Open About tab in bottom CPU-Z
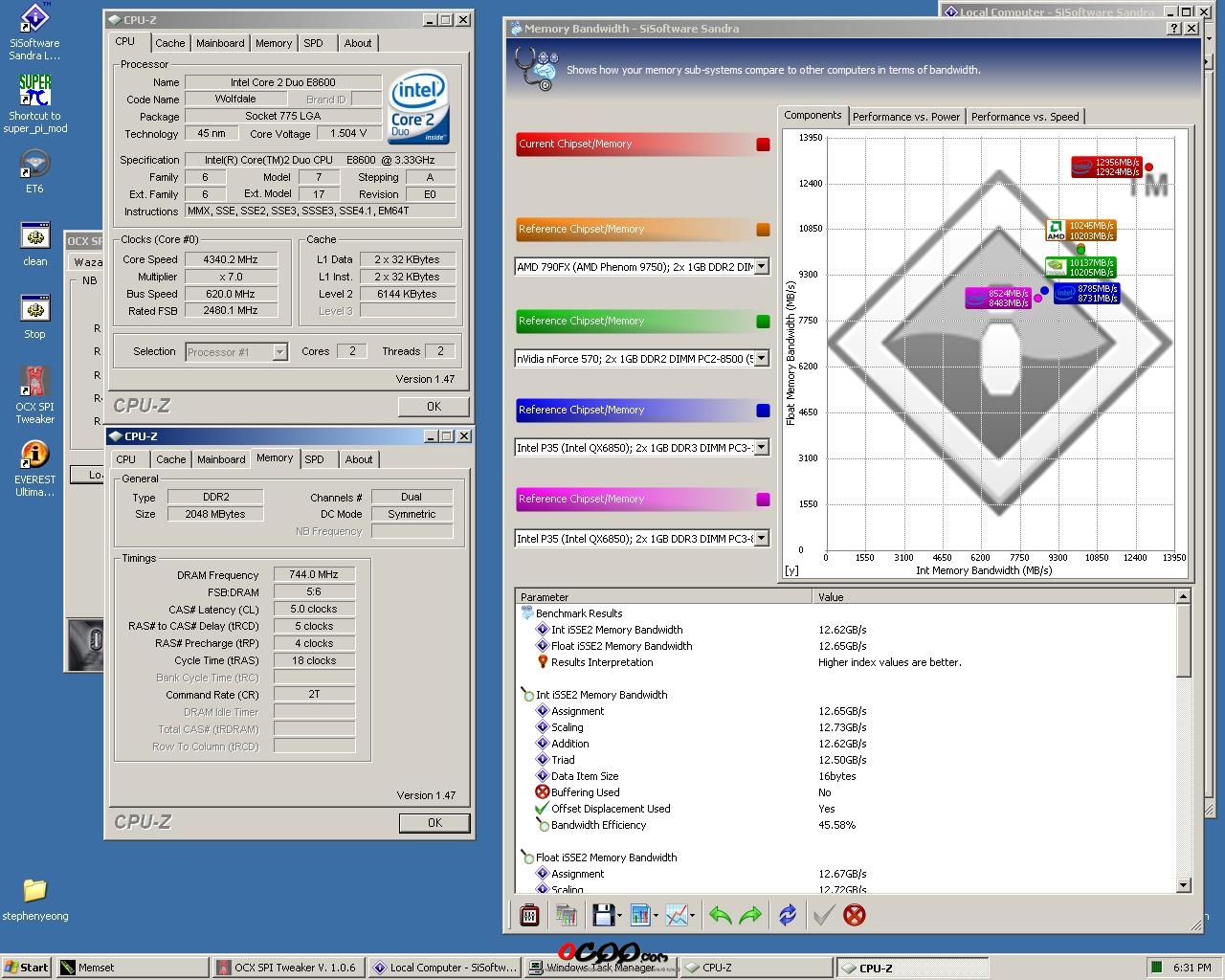This screenshot has width=1225, height=980. click(x=359, y=459)
